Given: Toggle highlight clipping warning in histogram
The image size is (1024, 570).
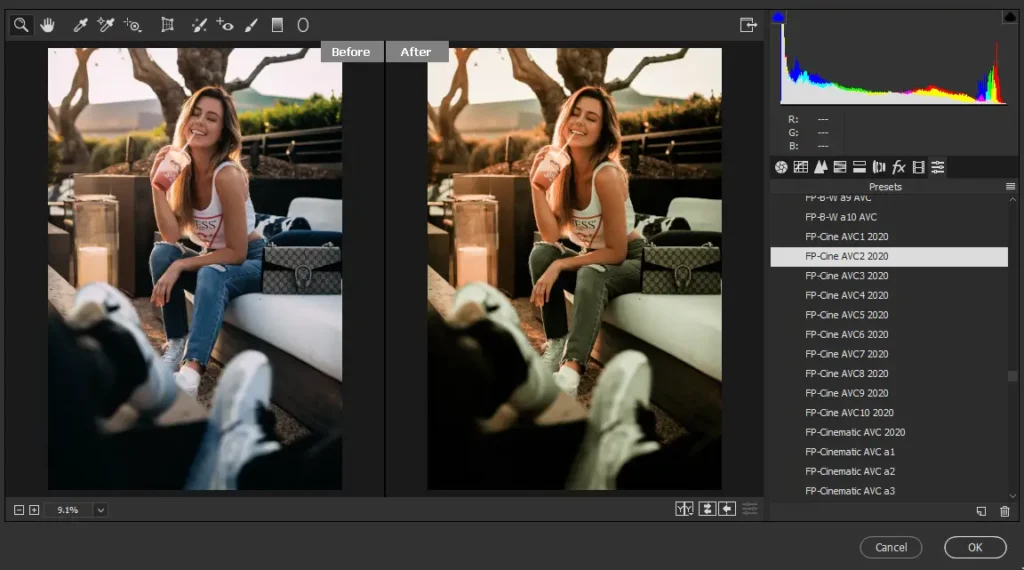Looking at the screenshot, I should [x=1009, y=18].
